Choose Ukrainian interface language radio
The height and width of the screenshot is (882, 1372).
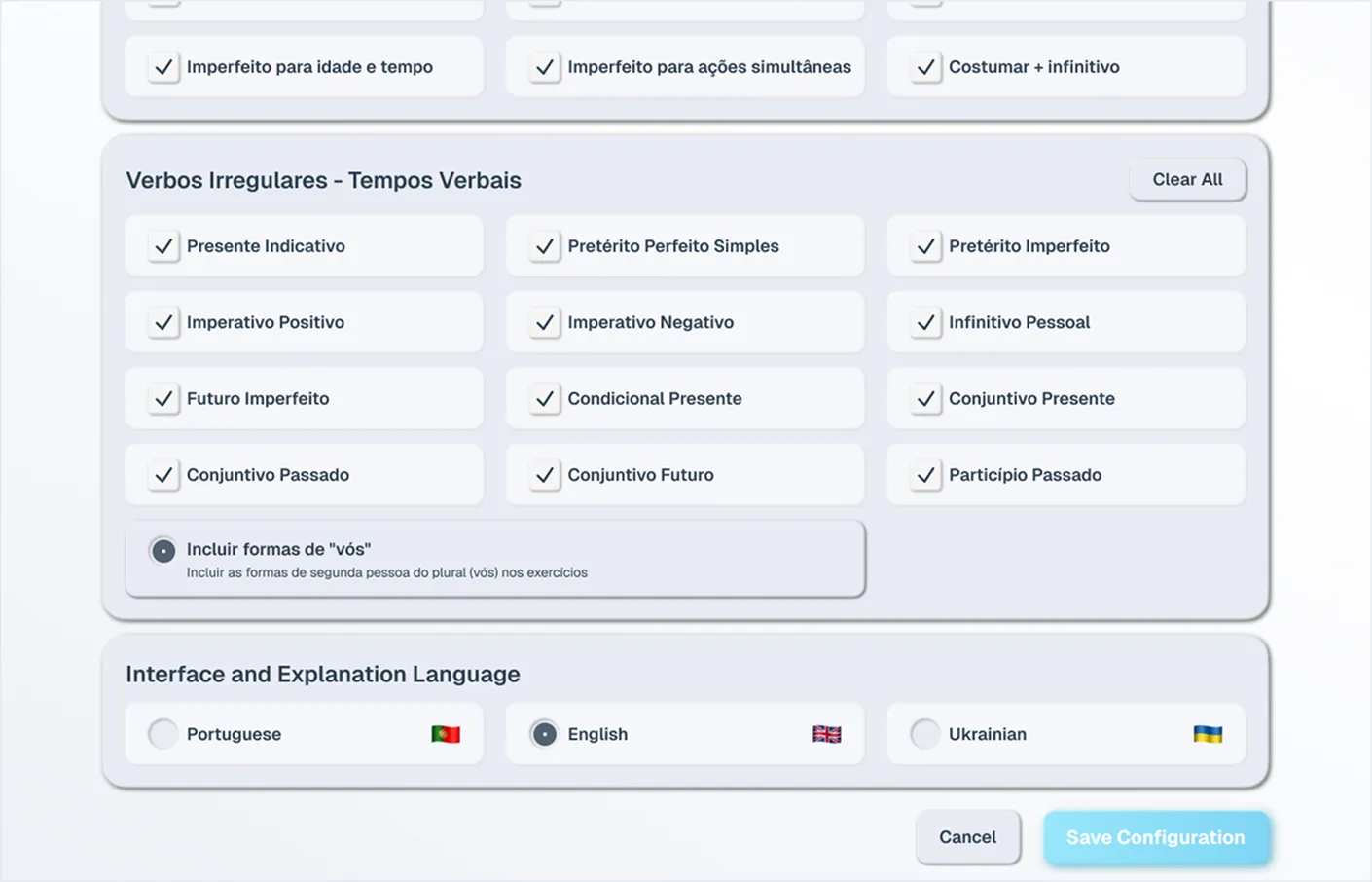pyautogui.click(x=925, y=734)
